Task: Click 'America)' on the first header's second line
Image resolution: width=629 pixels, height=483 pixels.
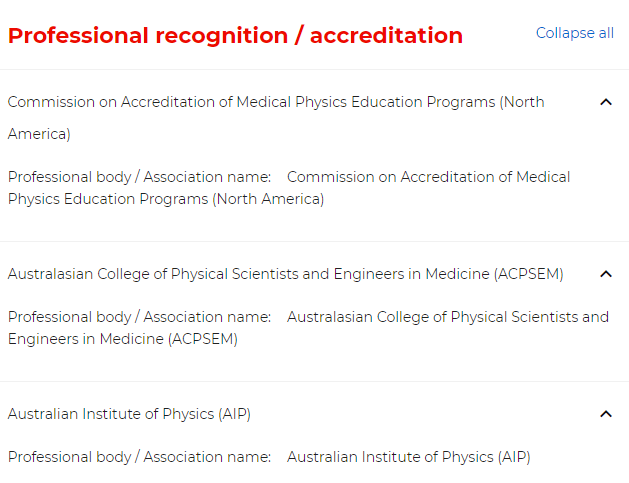Action: pyautogui.click(x=39, y=134)
